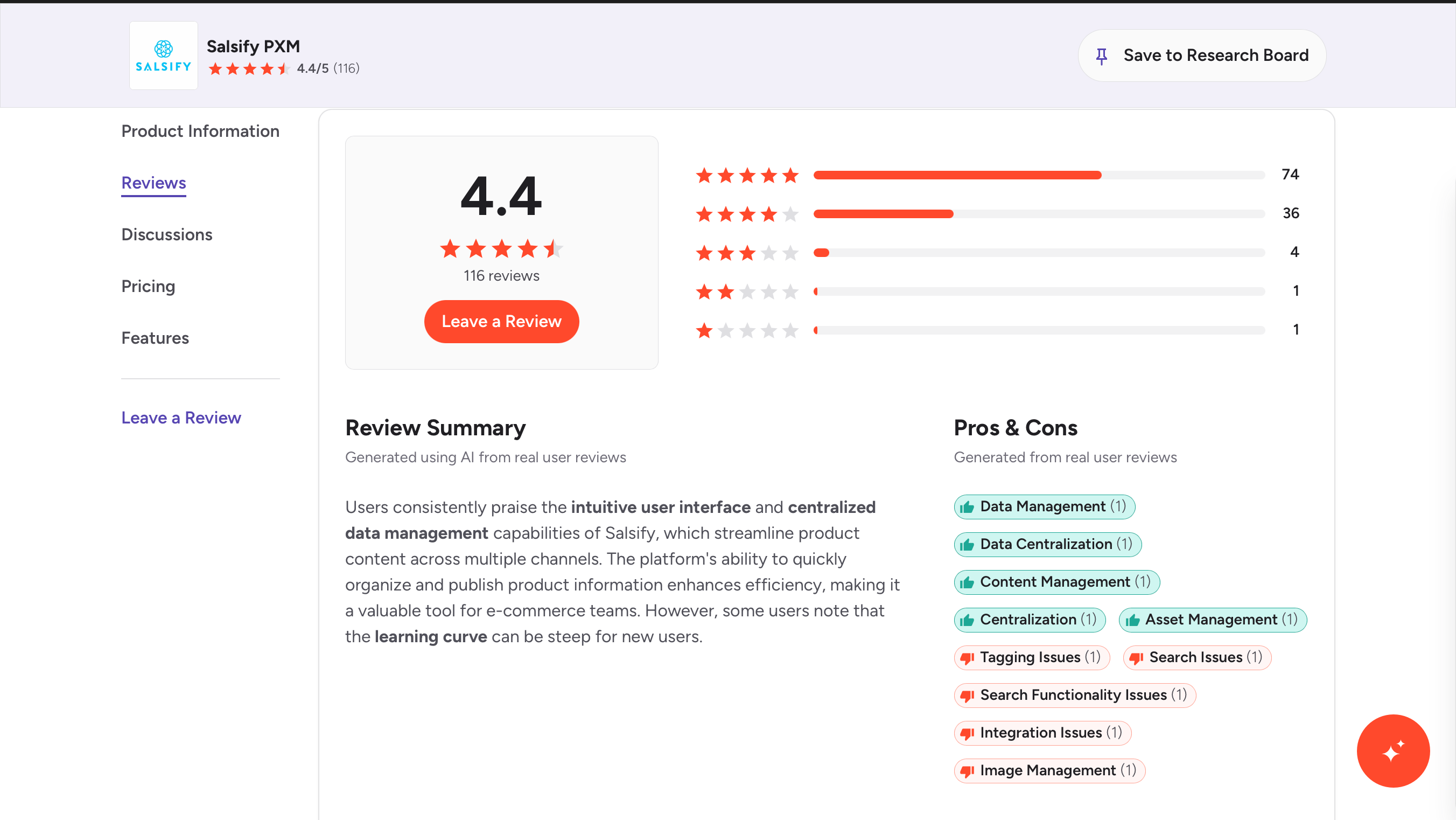Click the orange Leave a Review button

501,321
